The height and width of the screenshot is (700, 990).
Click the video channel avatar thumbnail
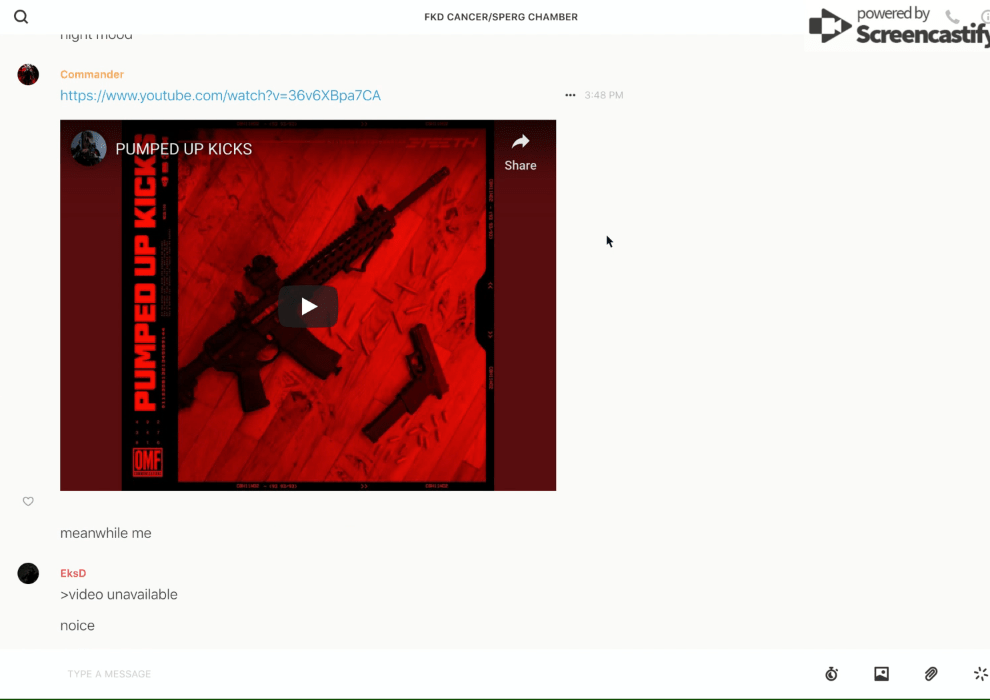point(88,149)
